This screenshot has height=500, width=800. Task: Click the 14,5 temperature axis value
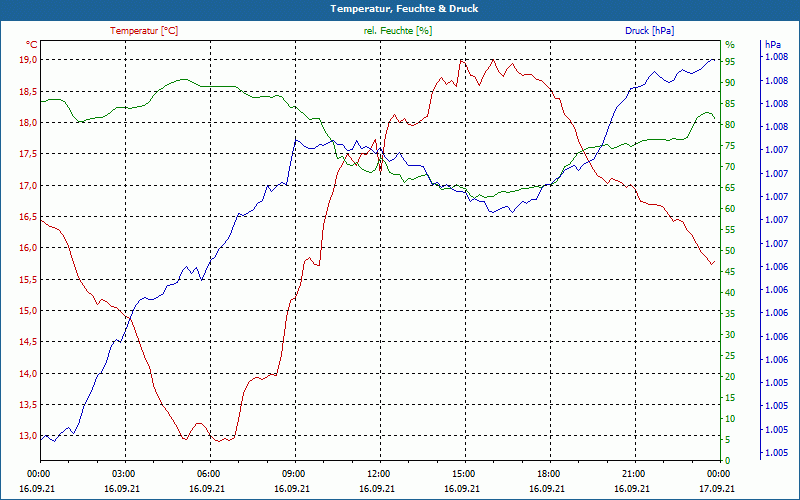(29, 342)
